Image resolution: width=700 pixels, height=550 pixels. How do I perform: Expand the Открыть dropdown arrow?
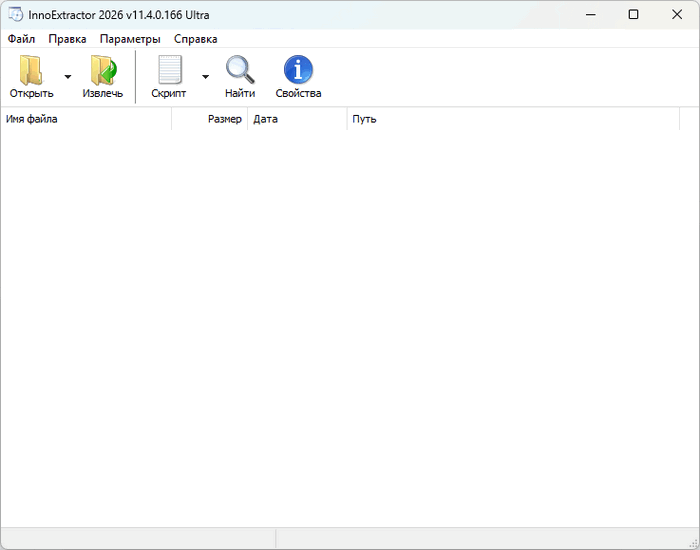[68, 77]
